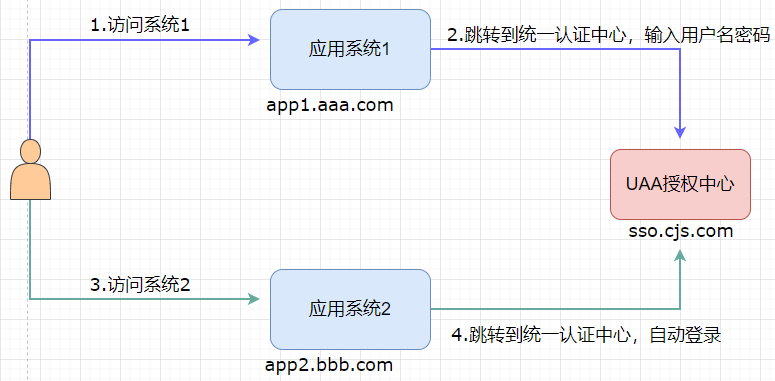Image resolution: width=775 pixels, height=381 pixels.
Task: Click the text app2.bbb.com
Action: [x=329, y=365]
